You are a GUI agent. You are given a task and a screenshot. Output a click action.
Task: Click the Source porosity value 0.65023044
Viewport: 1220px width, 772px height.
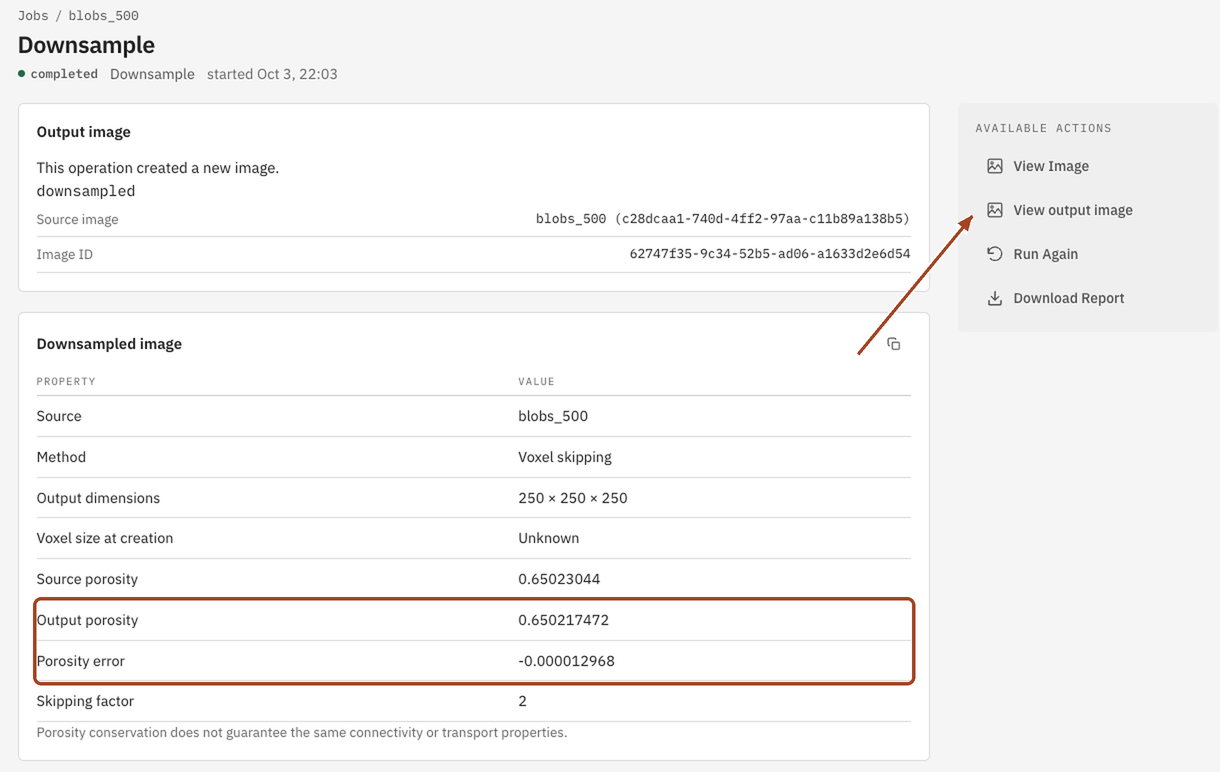[559, 579]
